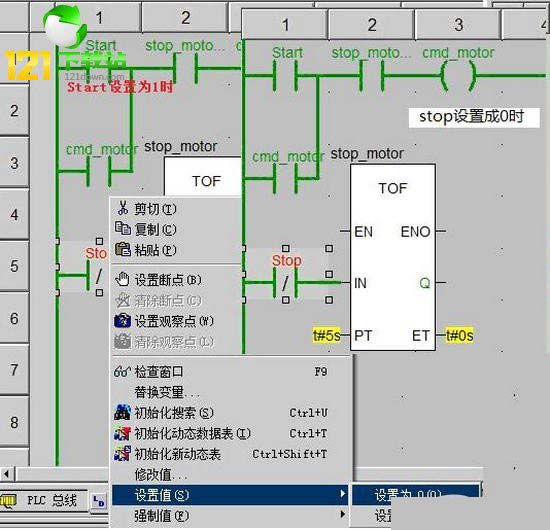Select cmd_motor contact in left window
Image resolution: width=550 pixels, height=530 pixels.
[99, 171]
